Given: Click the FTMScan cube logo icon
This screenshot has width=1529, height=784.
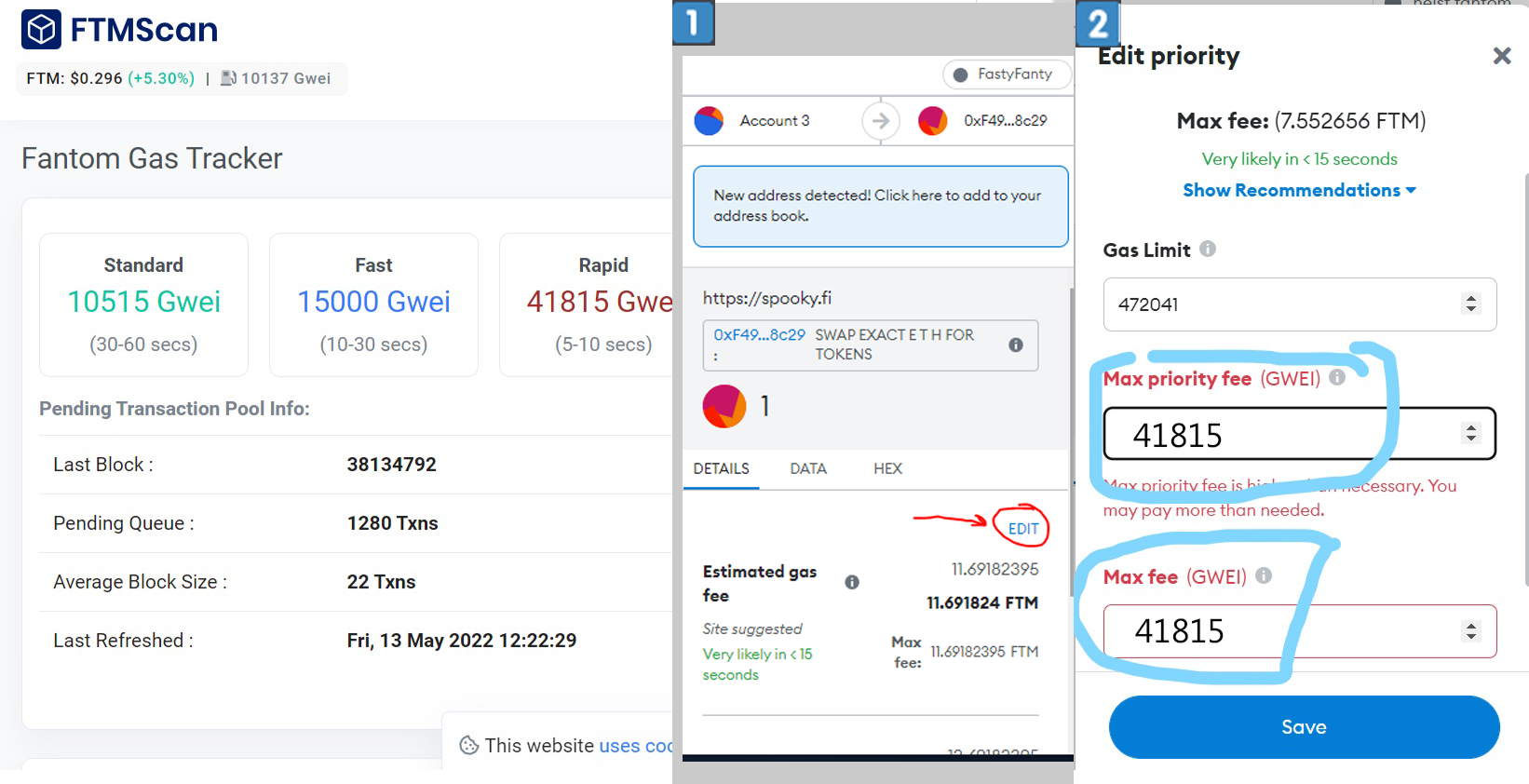Looking at the screenshot, I should 41,30.
